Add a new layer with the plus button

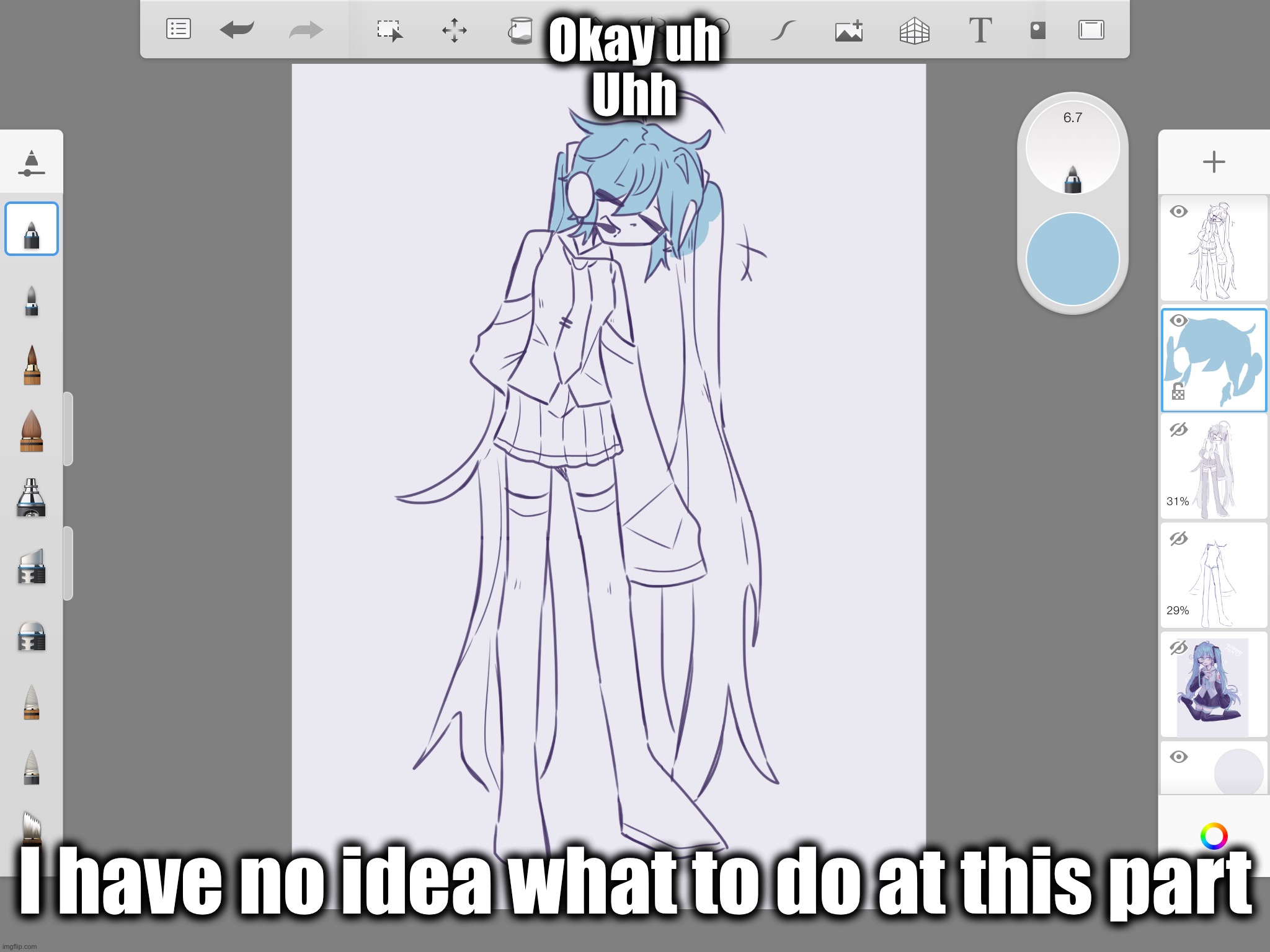click(x=1214, y=162)
